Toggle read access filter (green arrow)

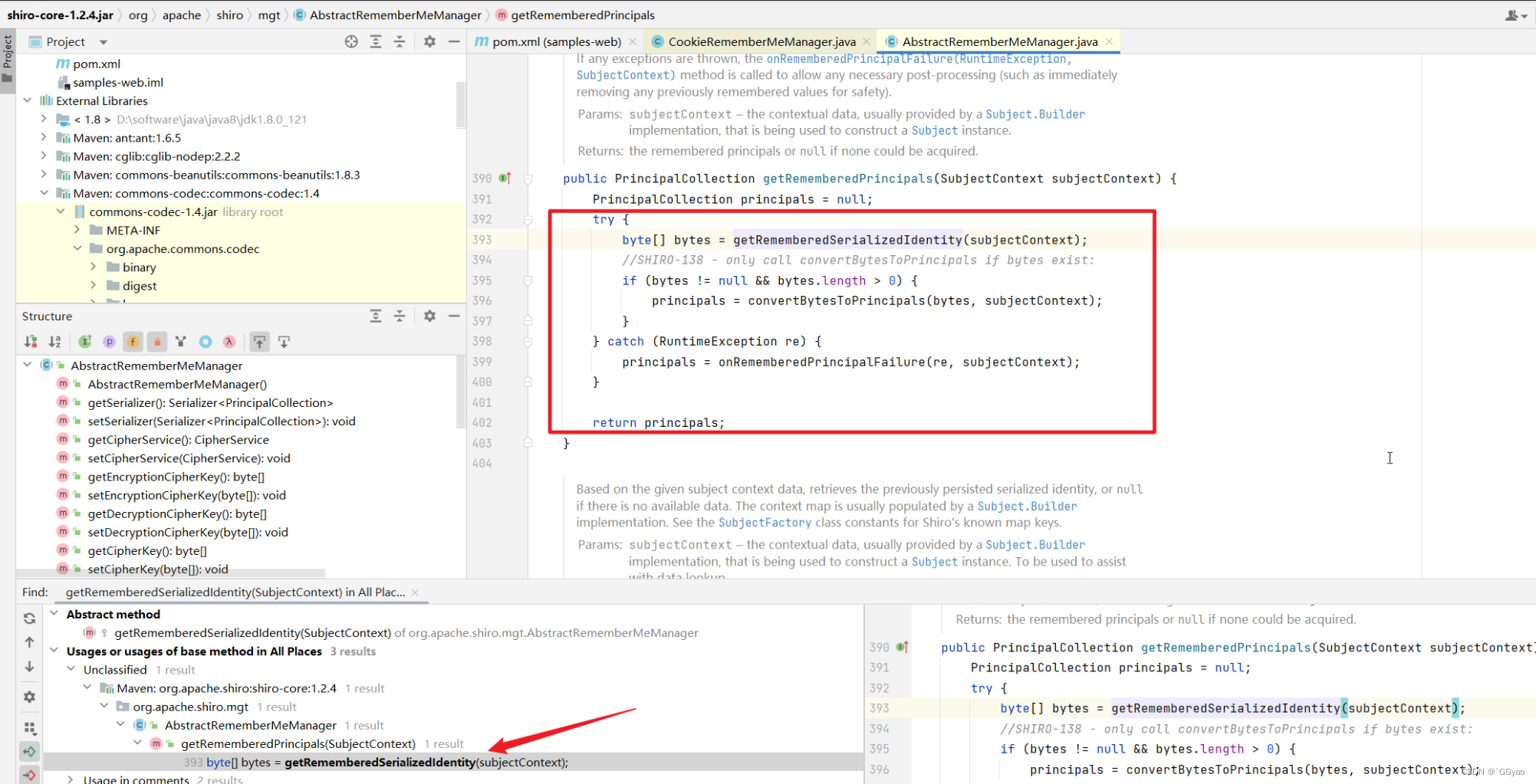(x=29, y=752)
